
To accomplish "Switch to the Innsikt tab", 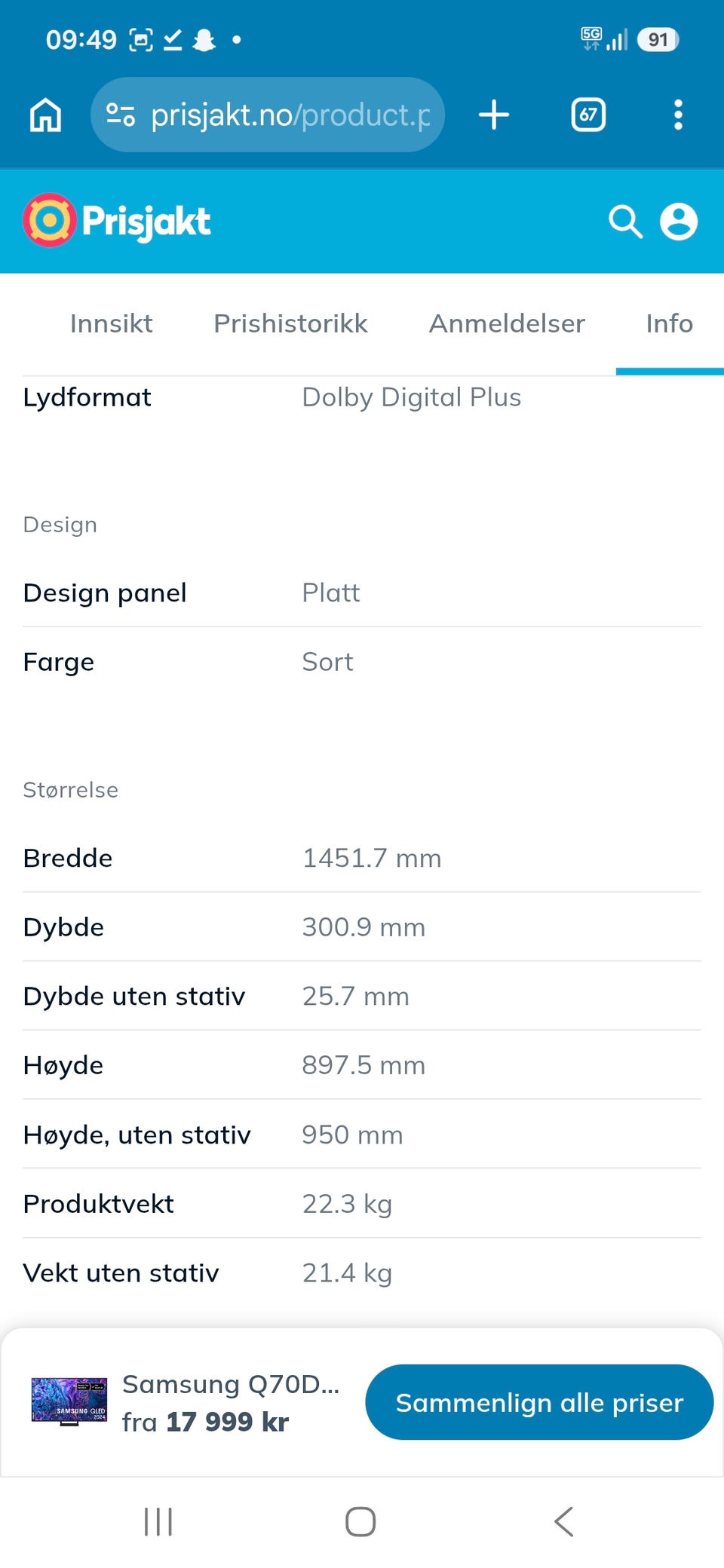I will (x=112, y=323).
